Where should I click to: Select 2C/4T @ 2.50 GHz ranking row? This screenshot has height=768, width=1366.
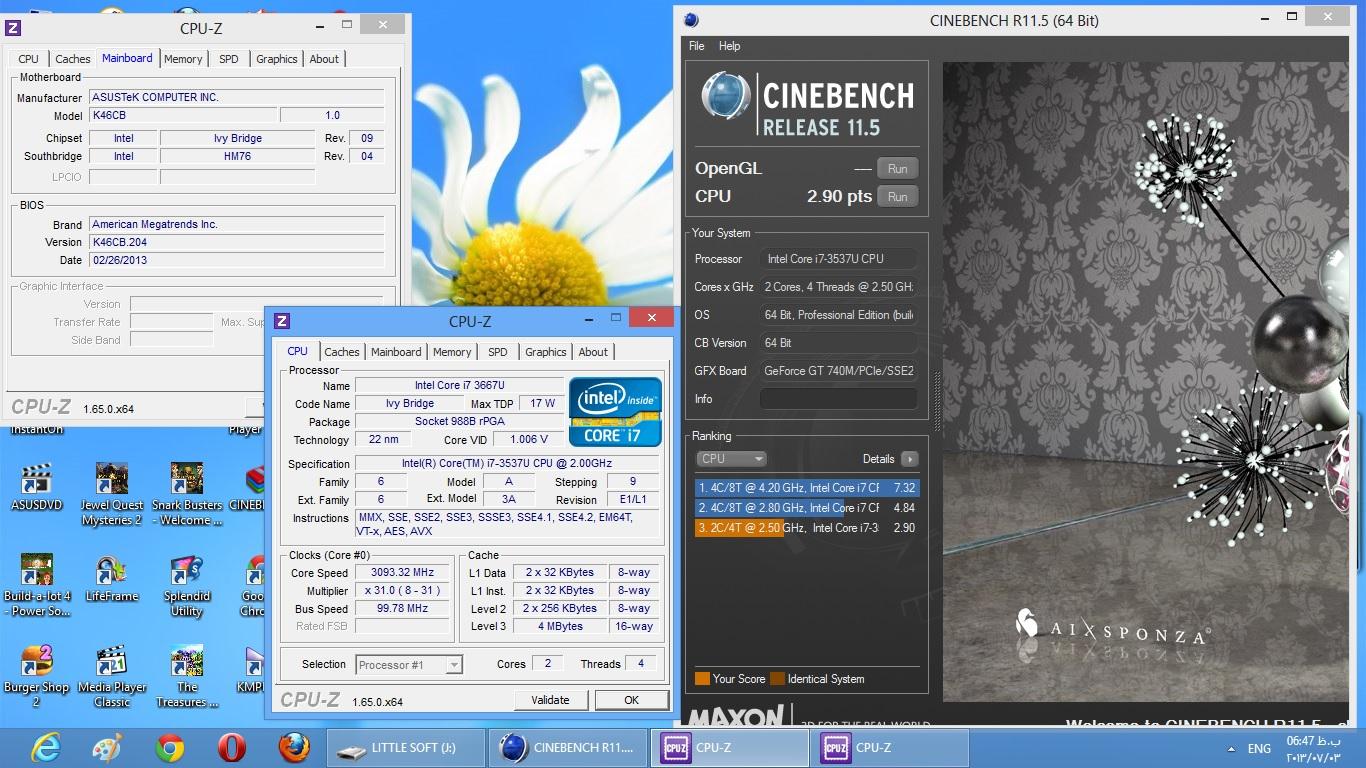pyautogui.click(x=806, y=528)
